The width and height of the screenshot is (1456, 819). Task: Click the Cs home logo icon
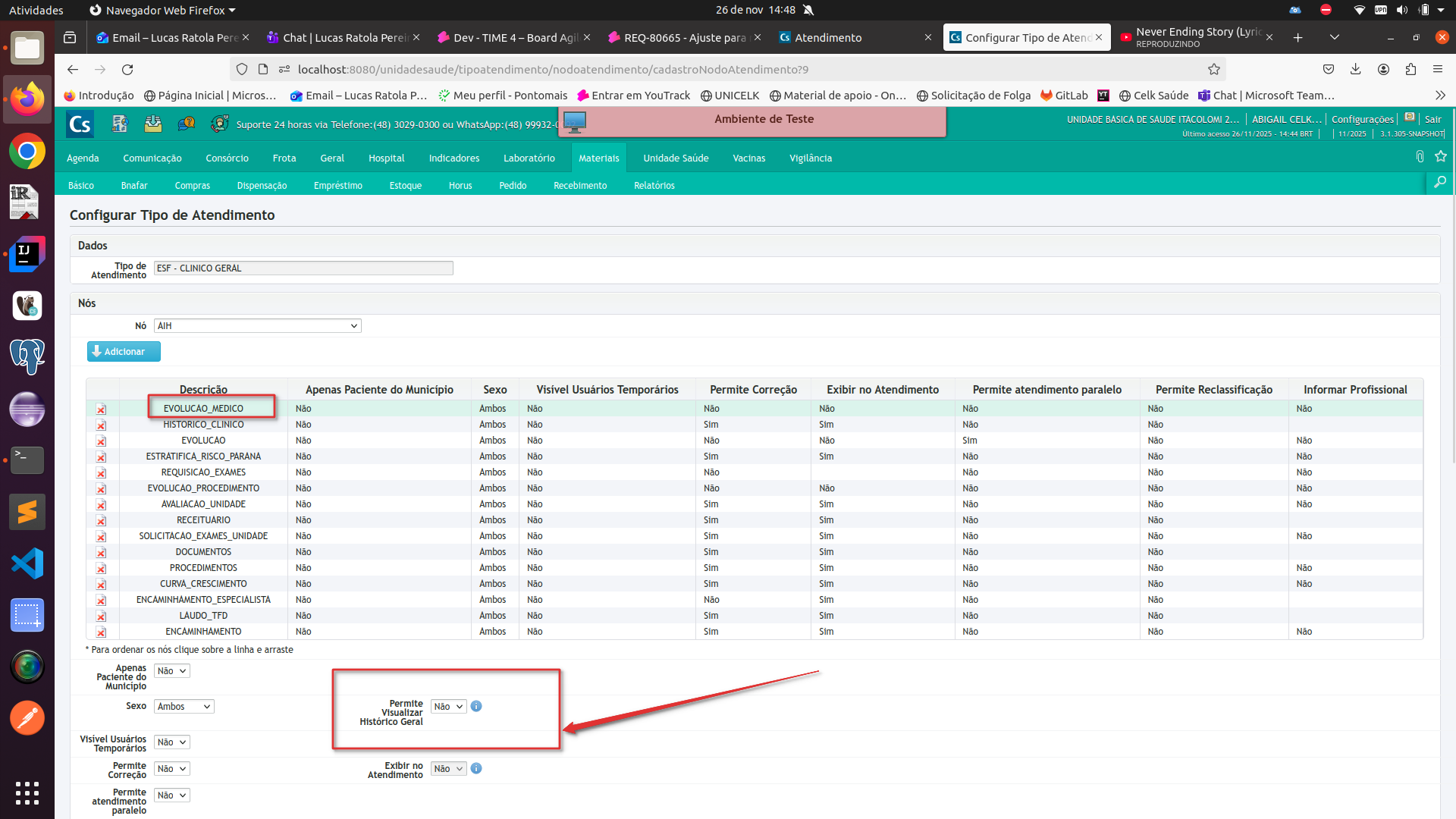click(80, 124)
